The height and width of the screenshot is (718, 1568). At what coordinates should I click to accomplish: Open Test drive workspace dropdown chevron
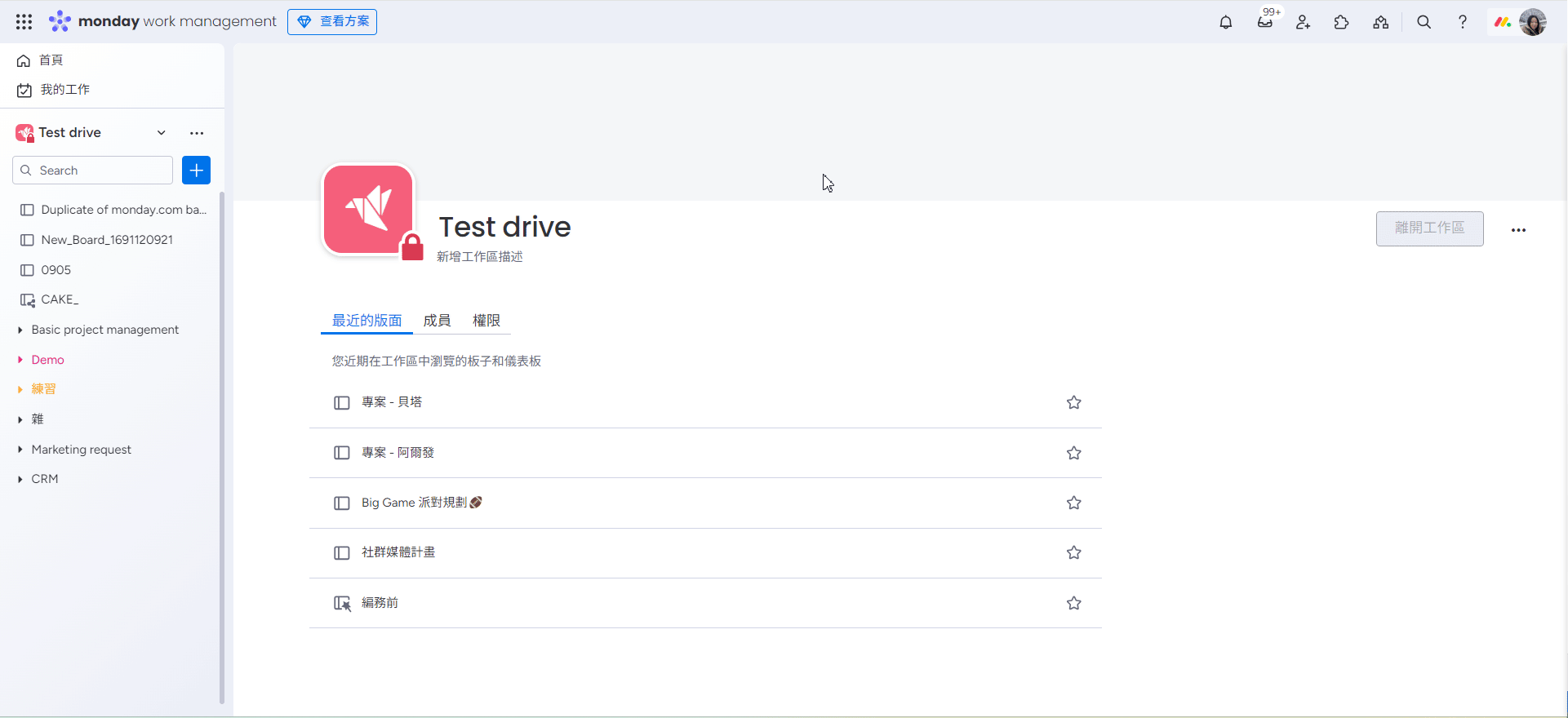pyautogui.click(x=162, y=132)
